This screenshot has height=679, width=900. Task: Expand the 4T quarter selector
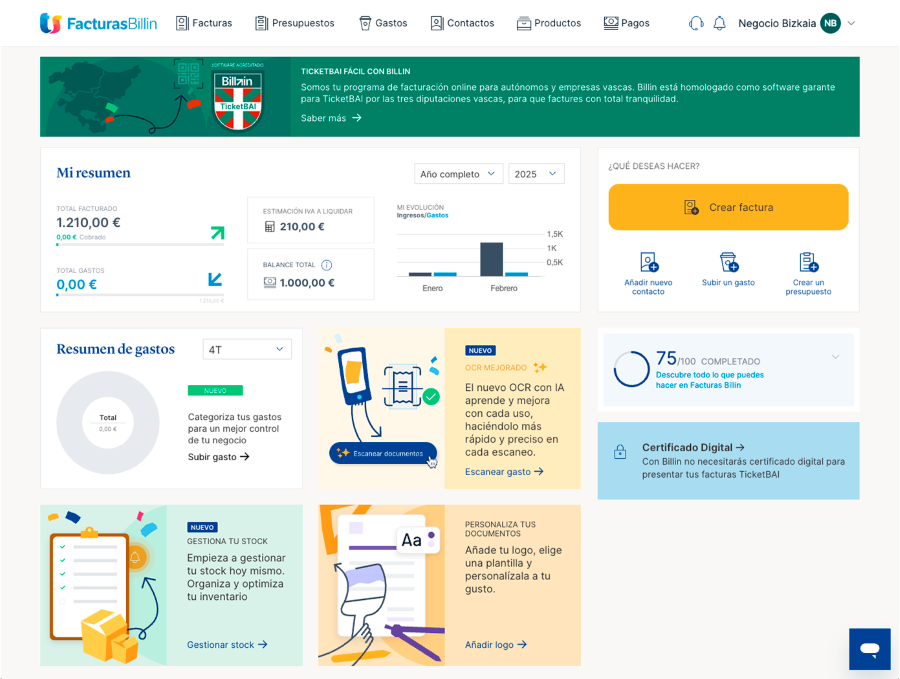(246, 349)
